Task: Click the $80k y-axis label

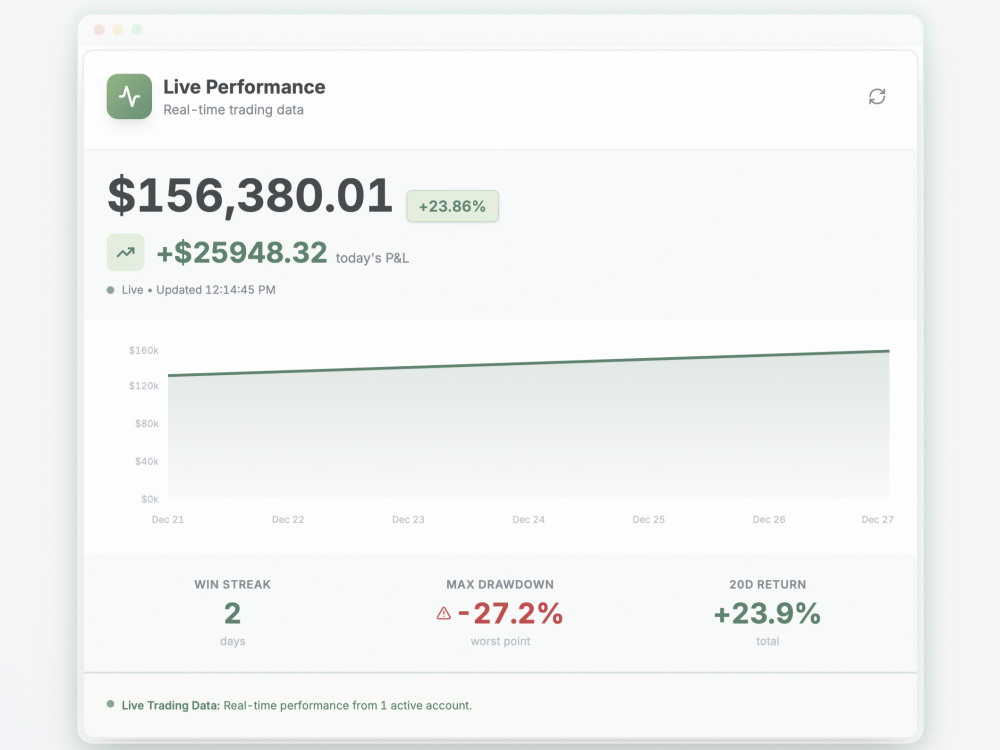Action: coord(147,423)
